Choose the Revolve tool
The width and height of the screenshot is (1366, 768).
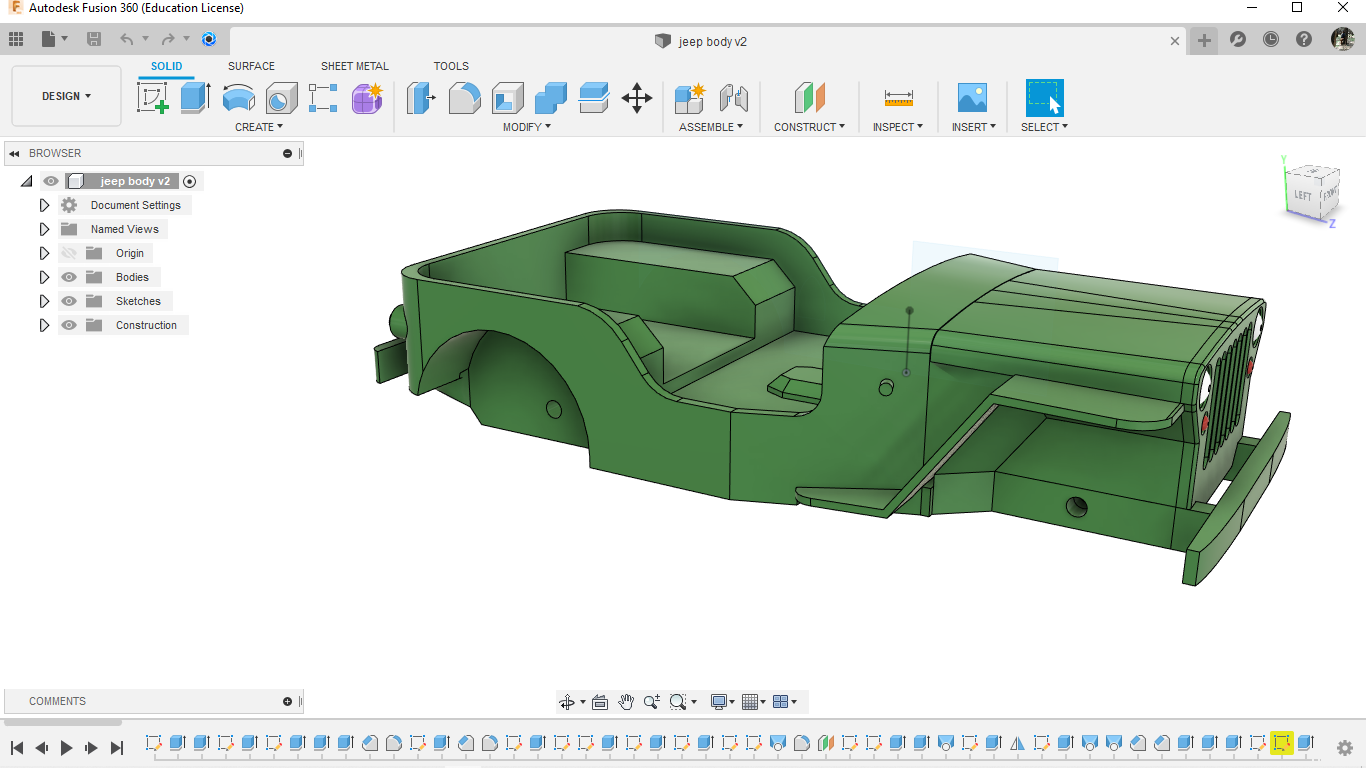pos(238,98)
